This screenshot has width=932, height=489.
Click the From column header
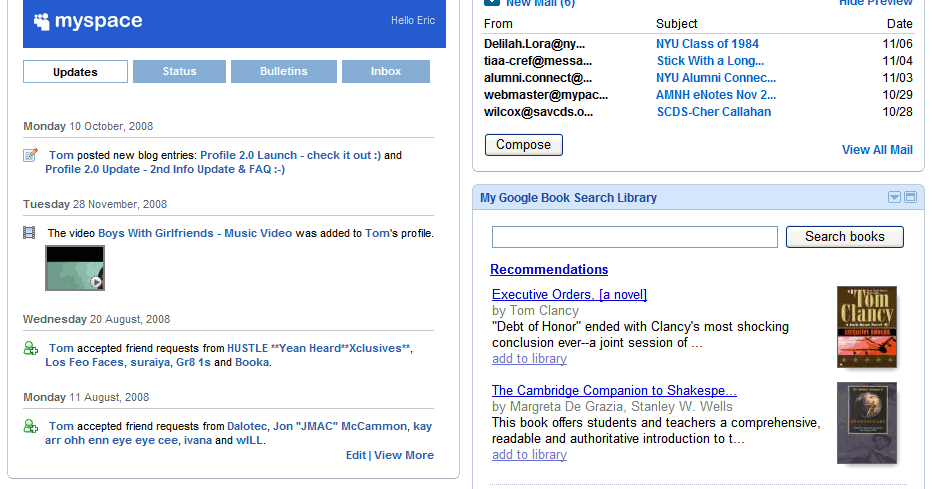click(498, 24)
